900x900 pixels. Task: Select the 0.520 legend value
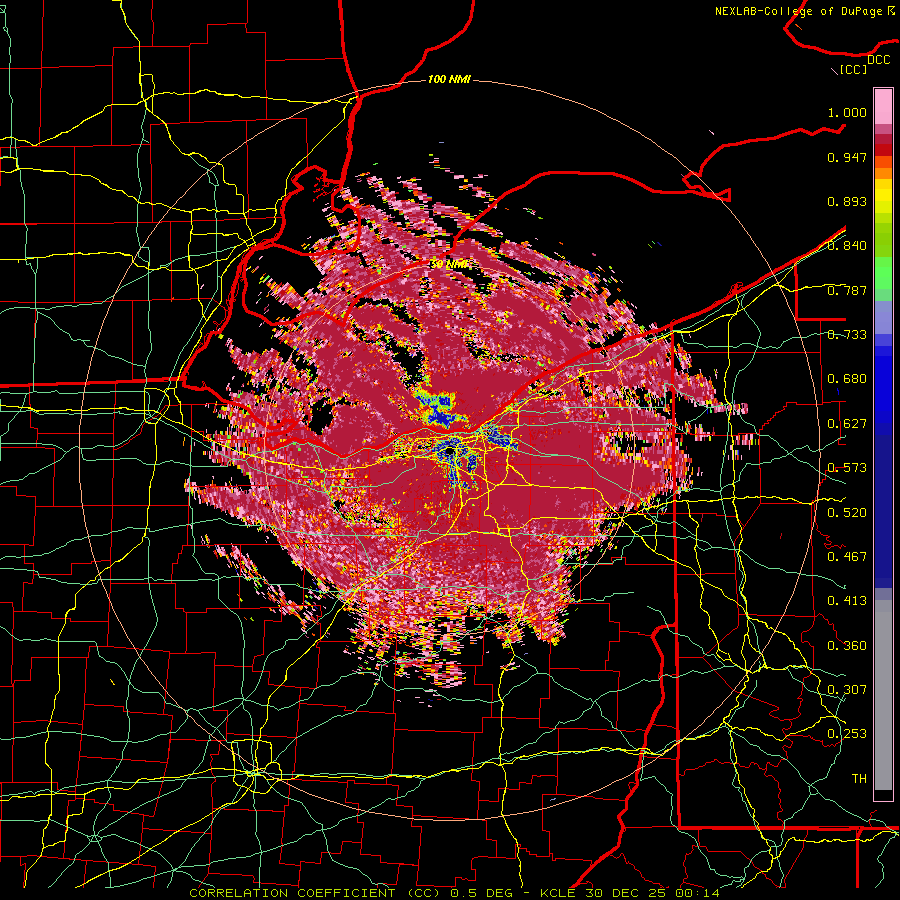click(x=847, y=513)
